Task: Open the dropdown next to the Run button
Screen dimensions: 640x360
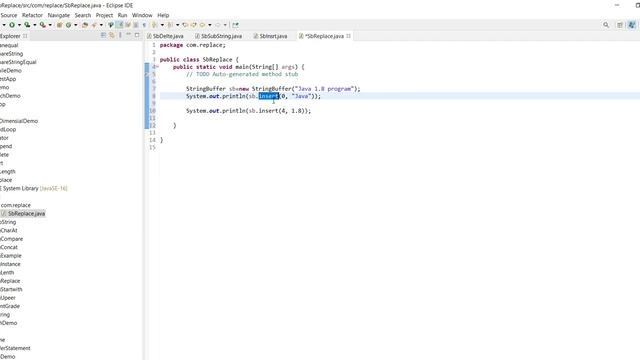Action: (19, 25)
